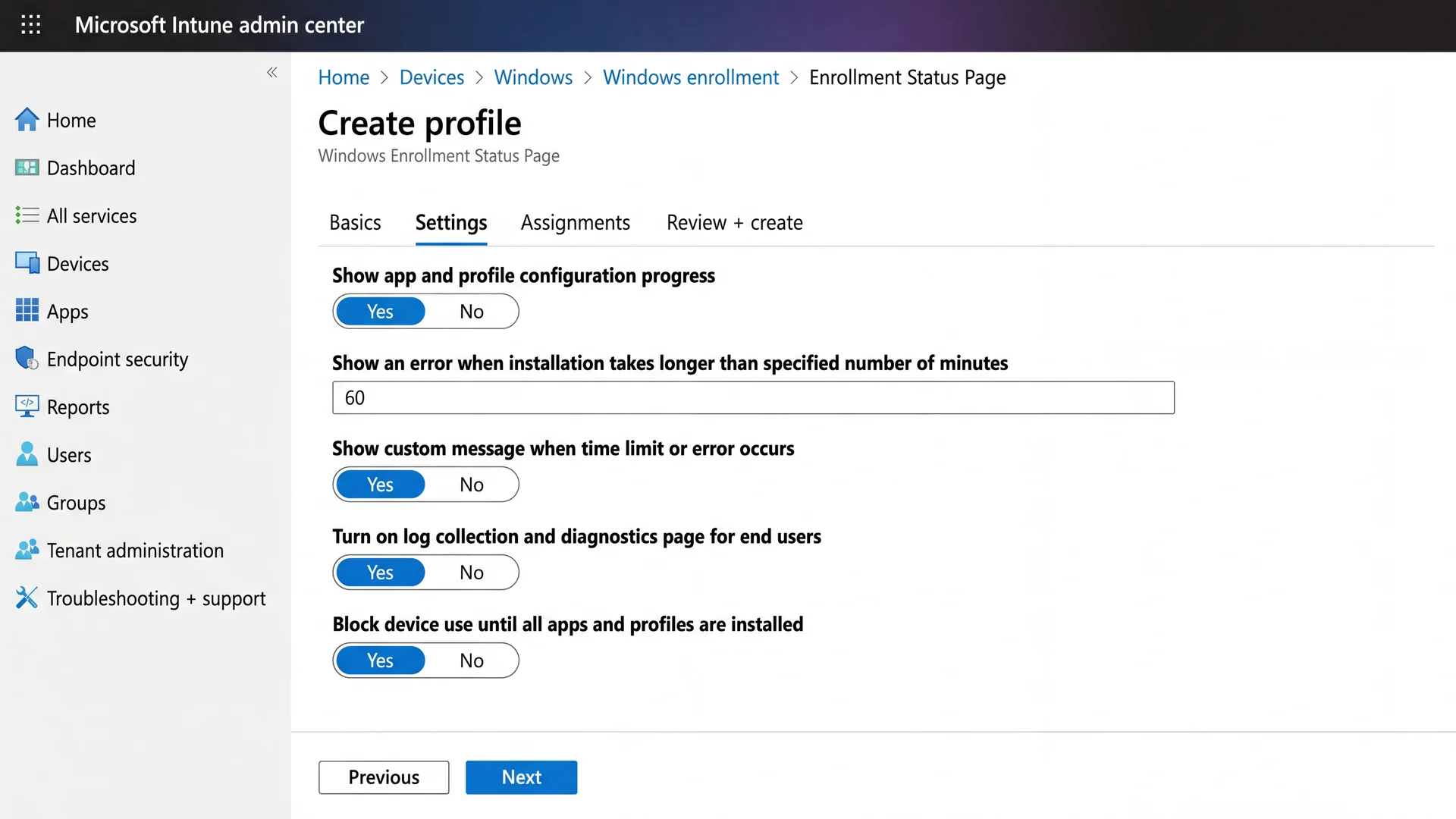Set Block device use toggle to No

pyautogui.click(x=471, y=660)
